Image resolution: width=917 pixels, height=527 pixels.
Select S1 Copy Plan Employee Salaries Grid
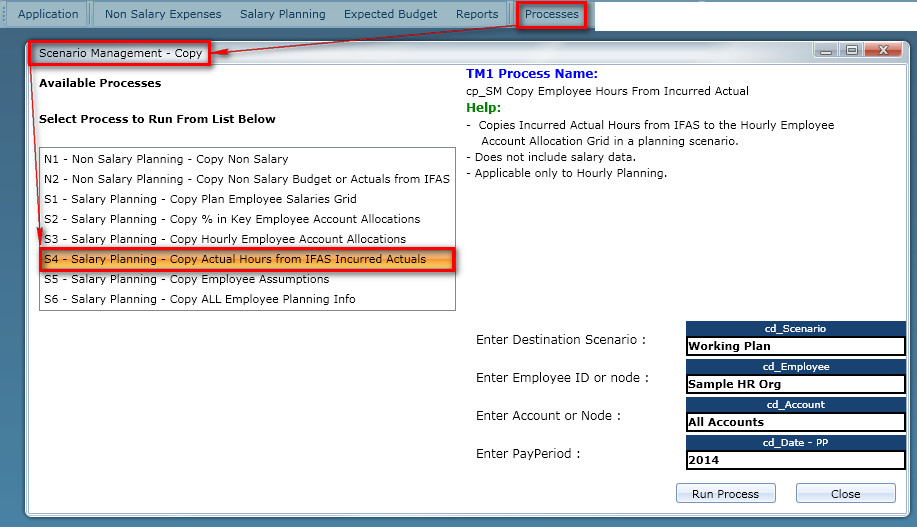tap(247, 199)
